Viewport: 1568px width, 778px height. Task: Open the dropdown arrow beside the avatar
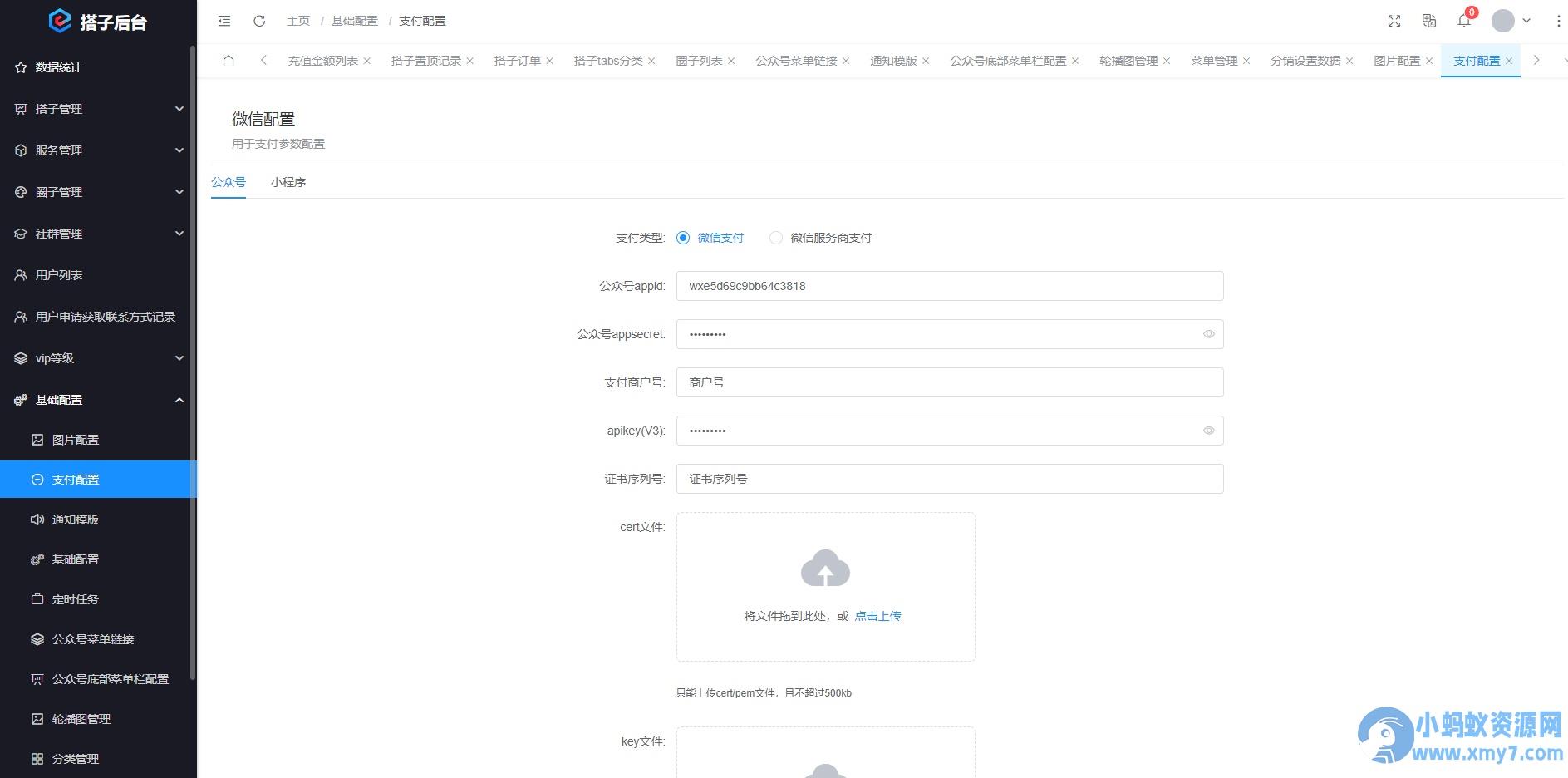(x=1526, y=21)
